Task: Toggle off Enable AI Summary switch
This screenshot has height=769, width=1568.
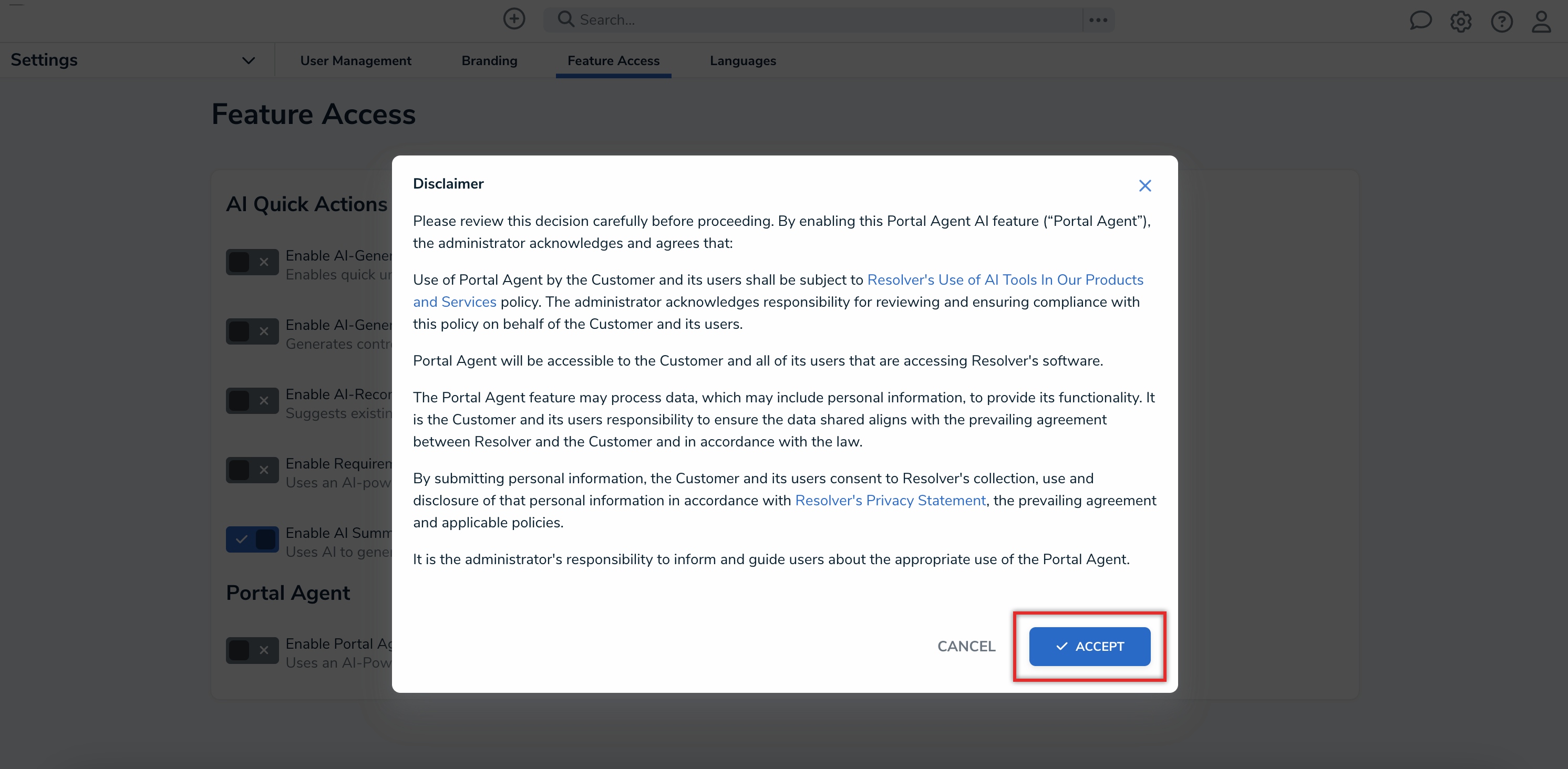Action: coord(252,539)
